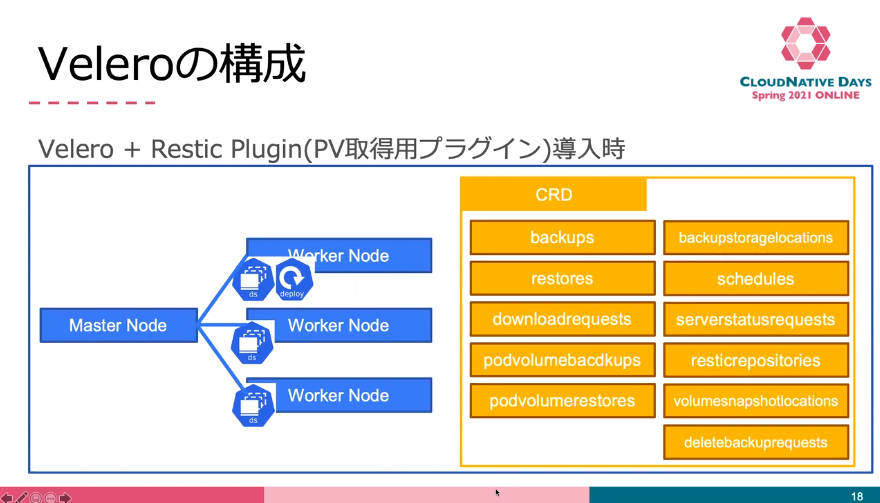
Task: Click the CloudNative Days hexagon logo
Action: pyautogui.click(x=805, y=43)
